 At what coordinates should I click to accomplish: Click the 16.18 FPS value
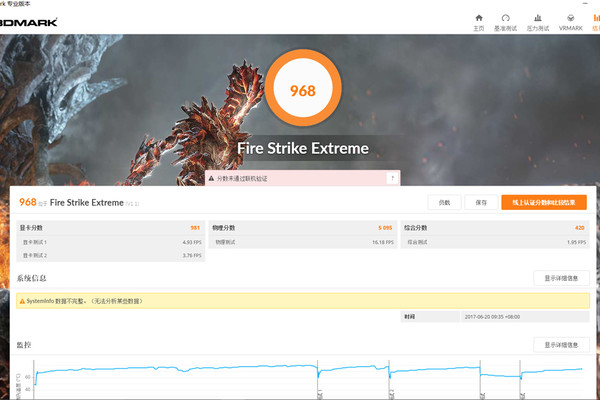click(x=383, y=242)
